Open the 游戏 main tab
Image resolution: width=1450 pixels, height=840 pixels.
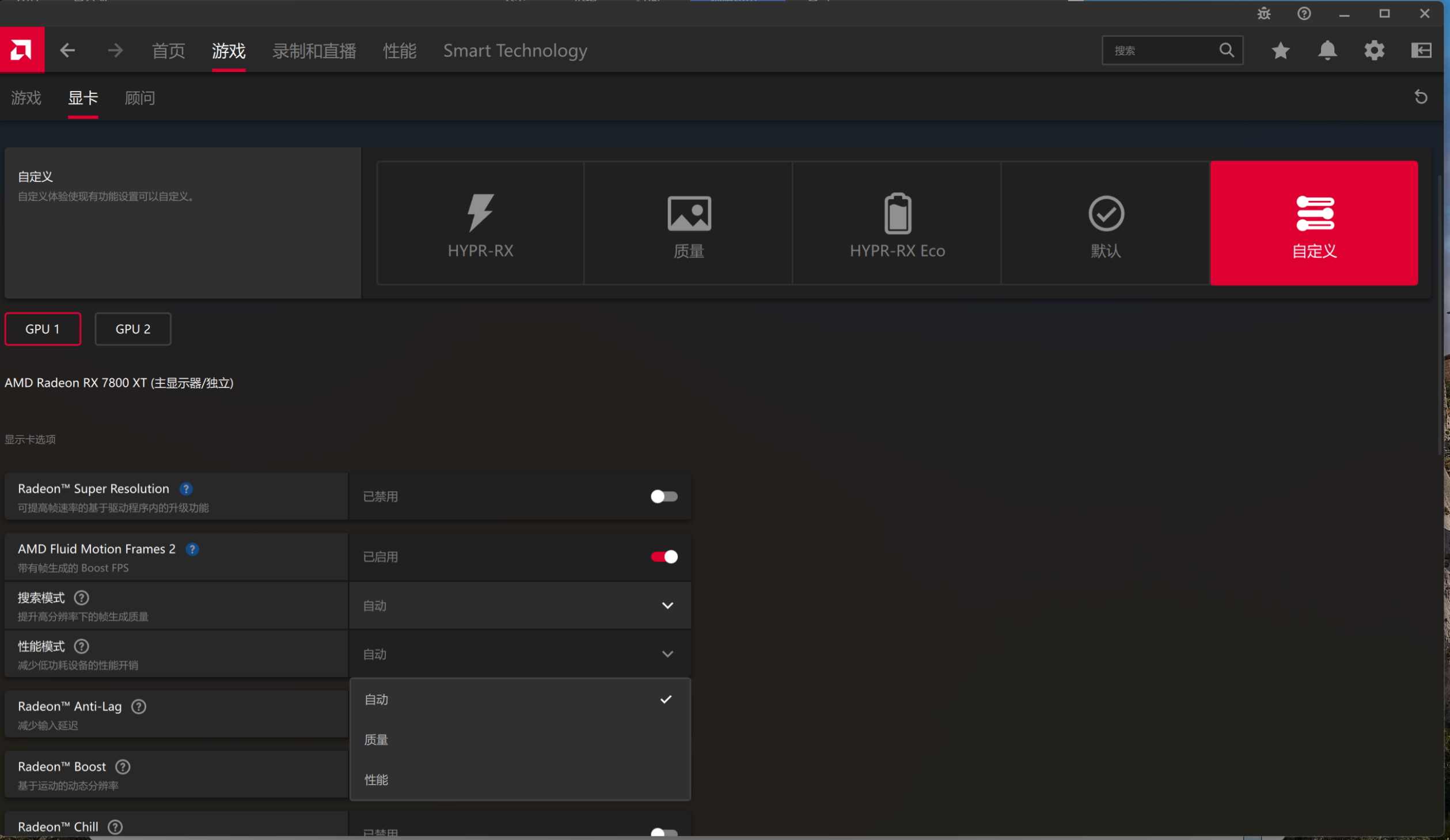coord(229,51)
